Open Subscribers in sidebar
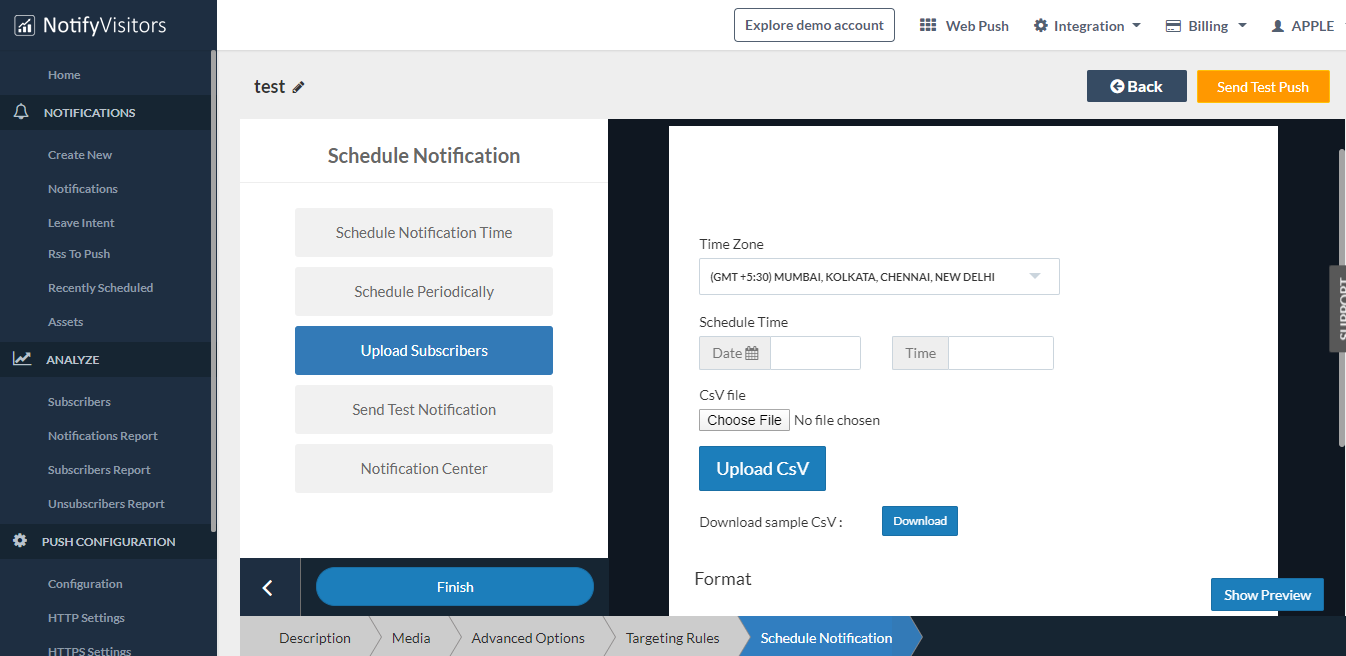 [x=79, y=402]
